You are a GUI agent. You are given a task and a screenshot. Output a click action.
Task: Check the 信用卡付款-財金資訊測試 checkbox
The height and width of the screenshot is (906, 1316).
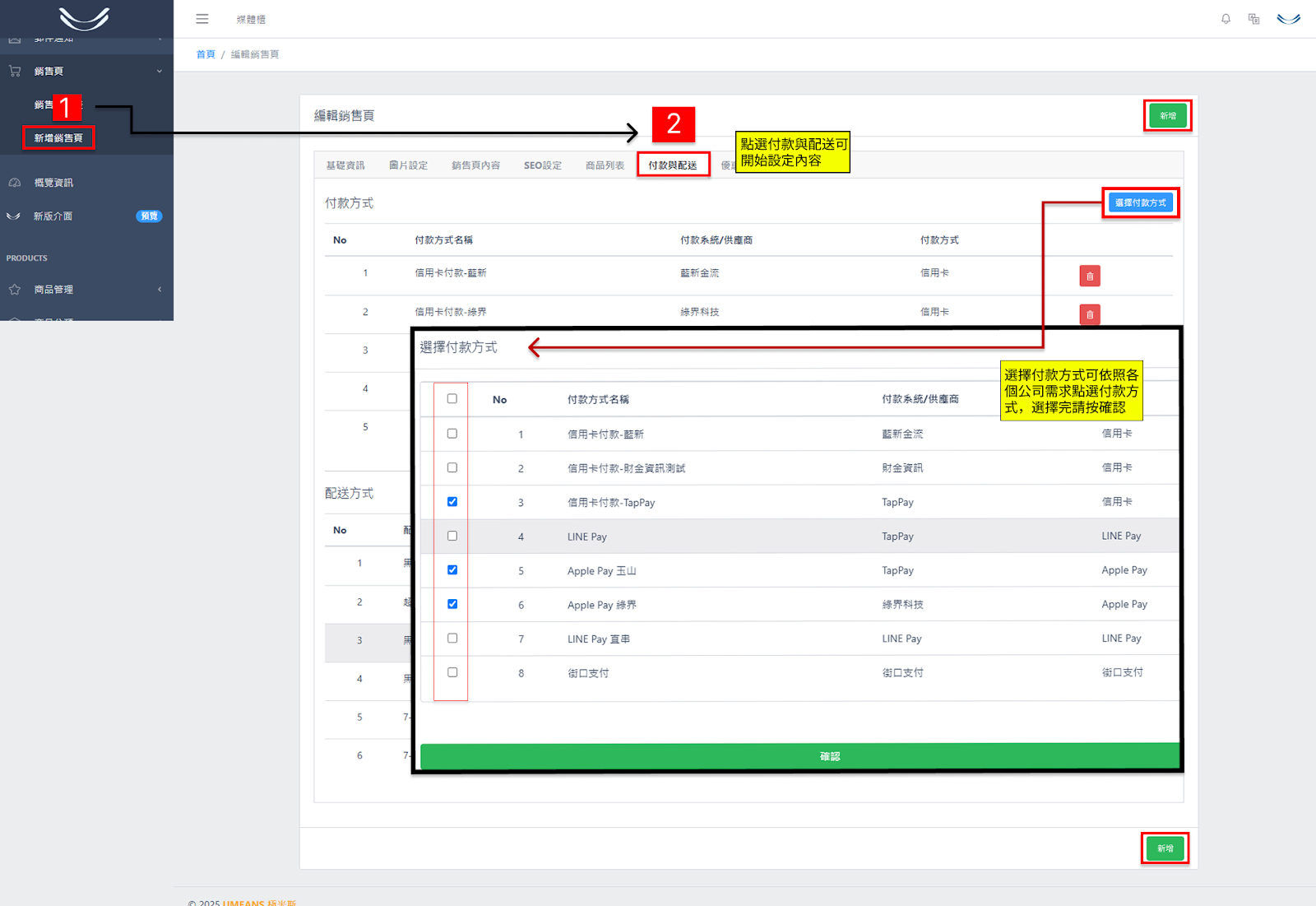click(x=452, y=467)
